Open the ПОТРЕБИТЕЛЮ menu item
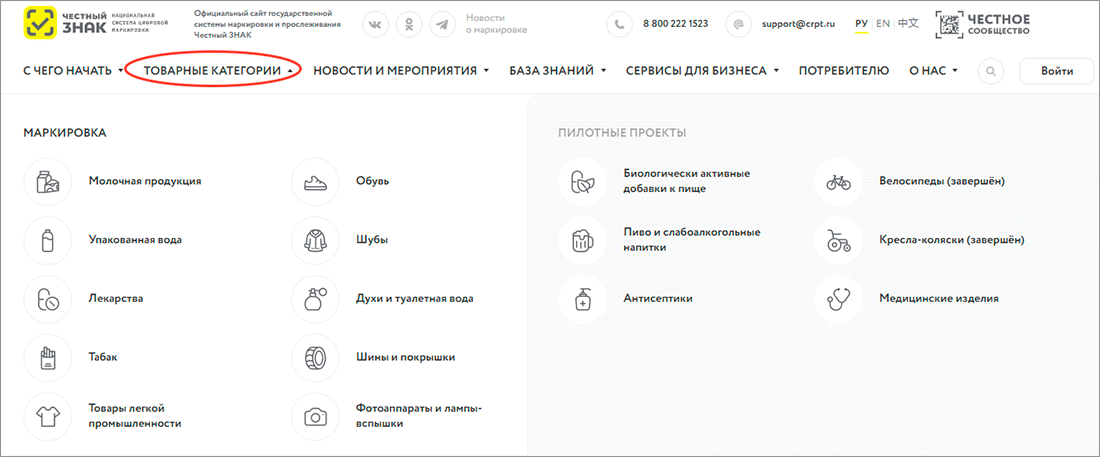 844,71
